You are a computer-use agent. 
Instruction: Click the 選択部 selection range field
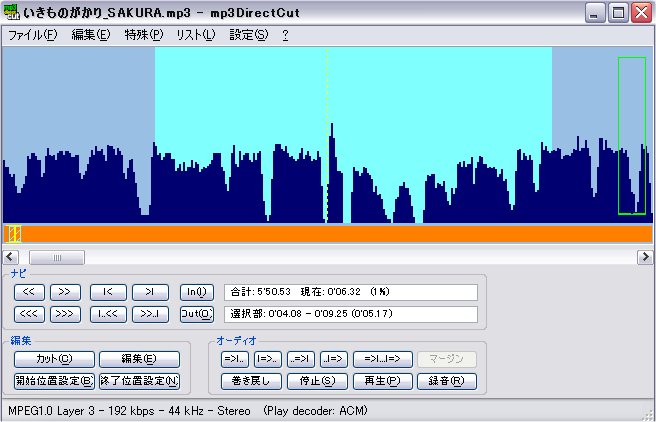point(351,314)
